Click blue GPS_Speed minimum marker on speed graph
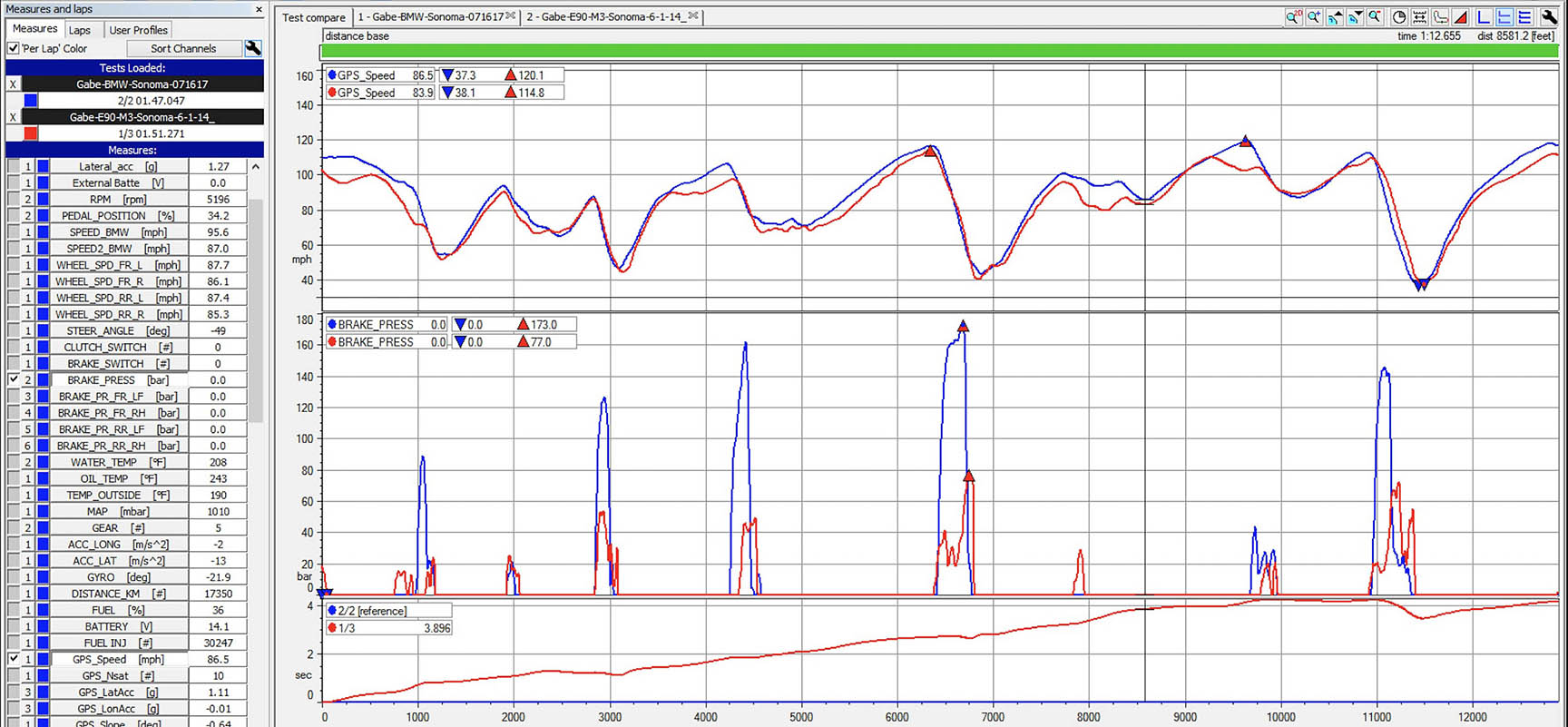1568x727 pixels. (1418, 285)
